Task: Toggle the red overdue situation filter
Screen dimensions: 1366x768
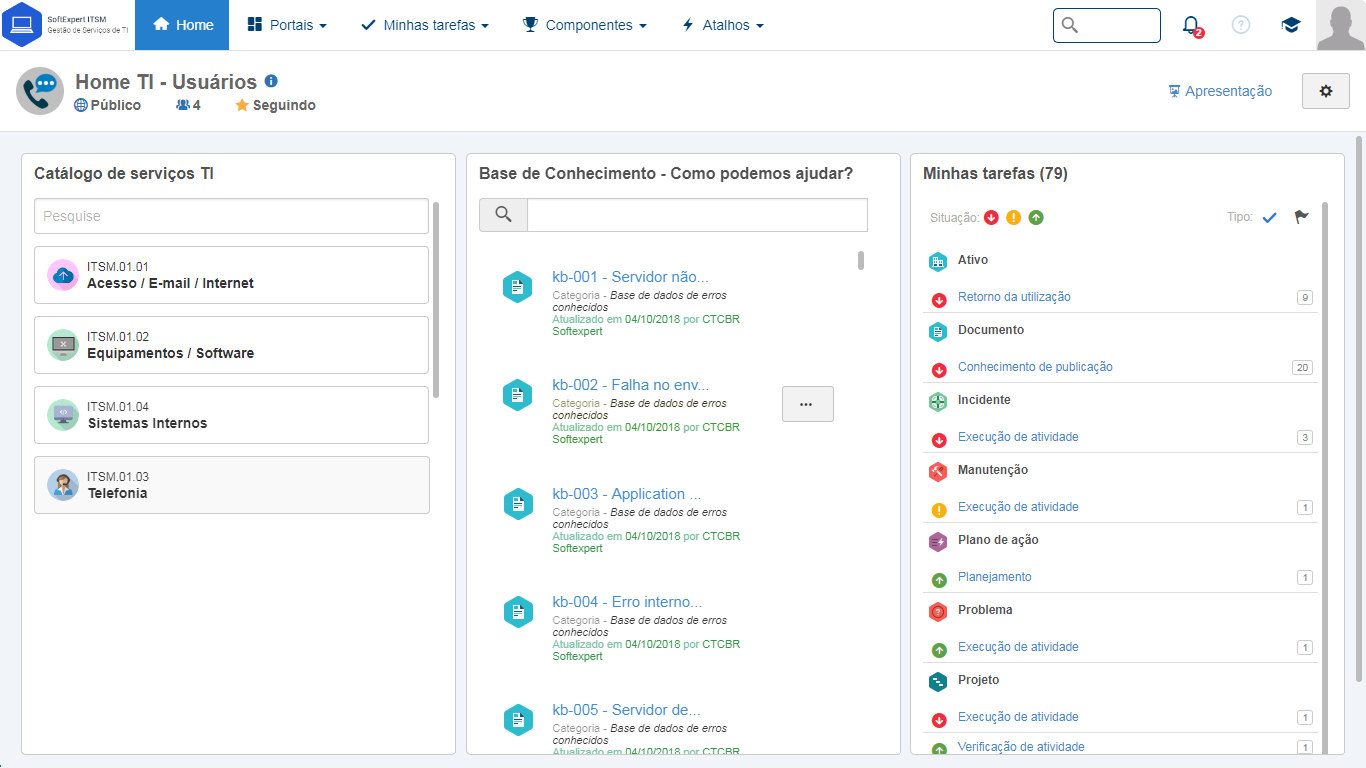Action: point(991,217)
